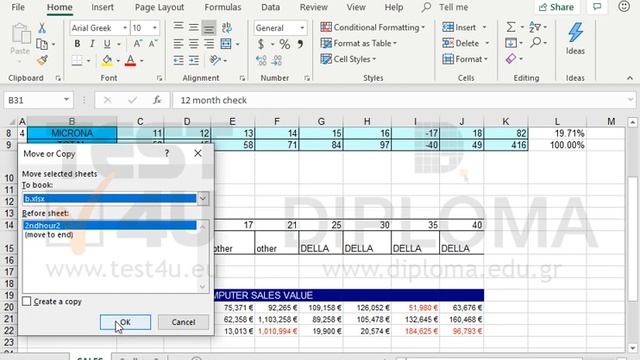Click the Share button

556,7
